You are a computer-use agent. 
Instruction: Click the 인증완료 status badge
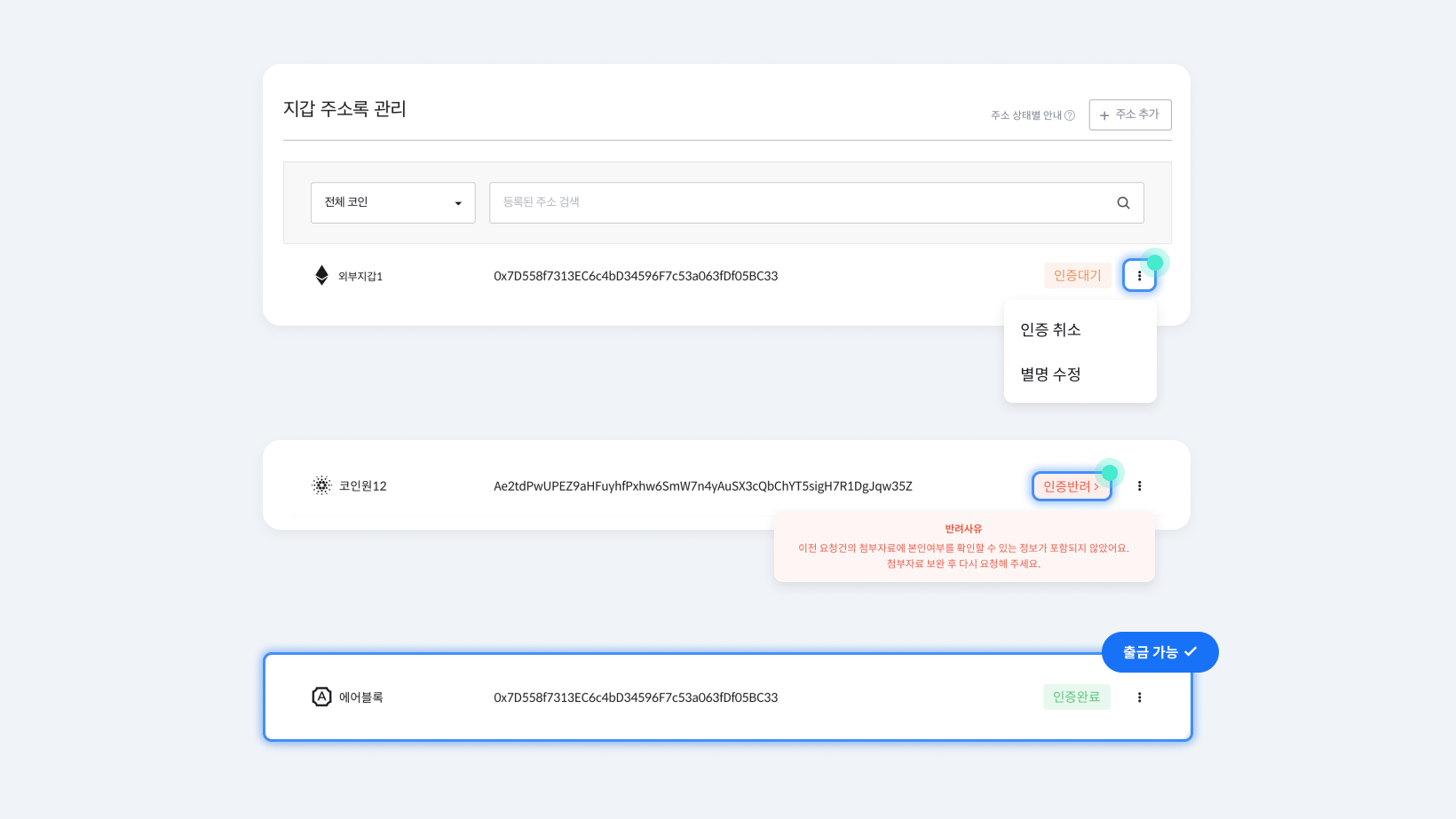tap(1076, 697)
